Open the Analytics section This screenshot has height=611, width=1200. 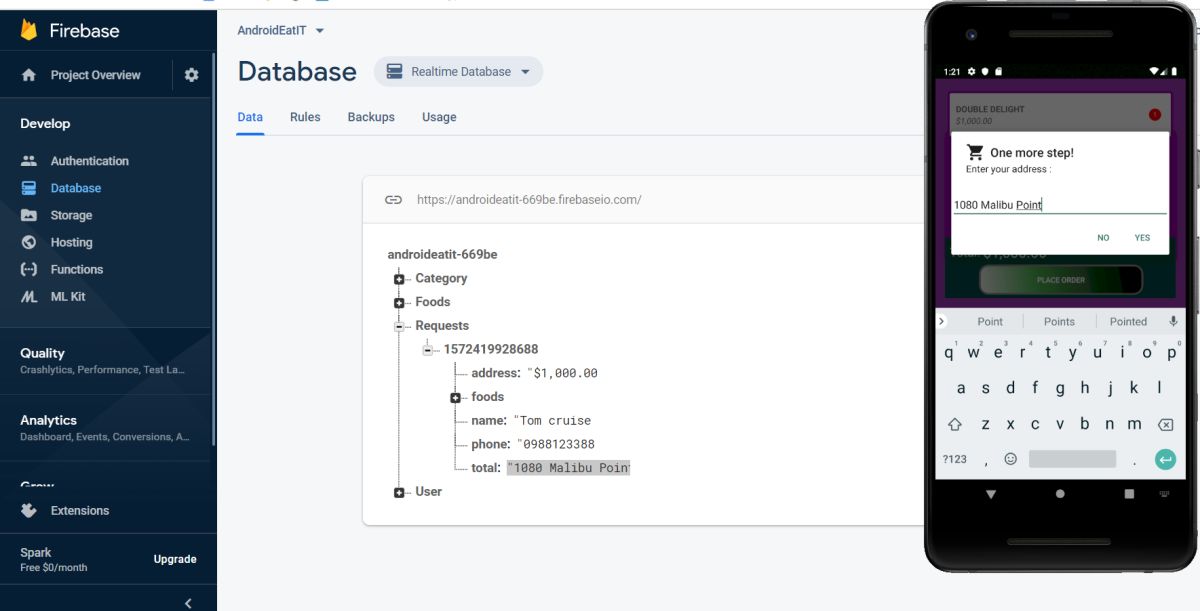point(108,428)
